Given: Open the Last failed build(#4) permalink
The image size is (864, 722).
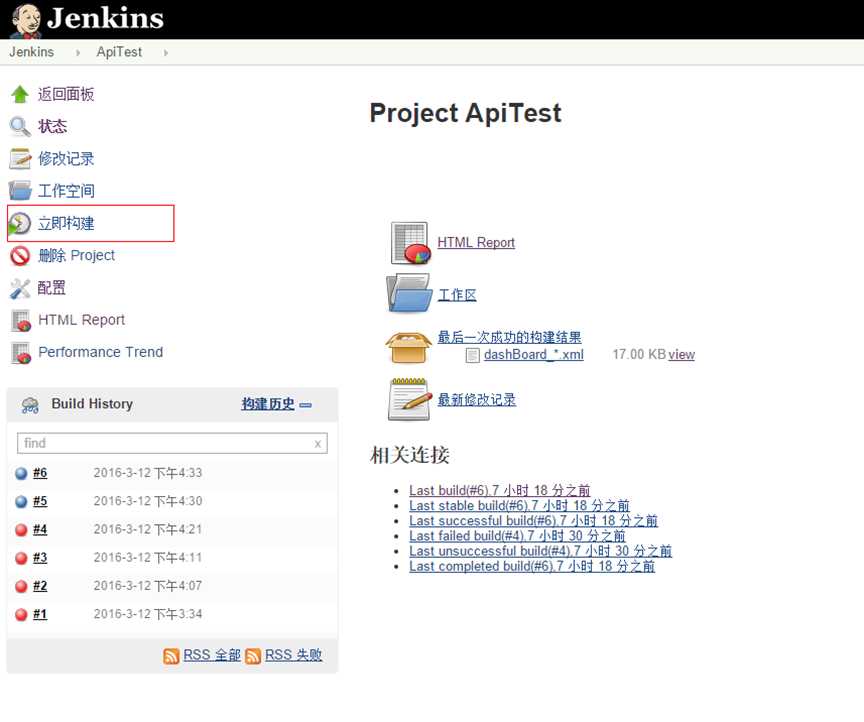Looking at the screenshot, I should coord(517,536).
